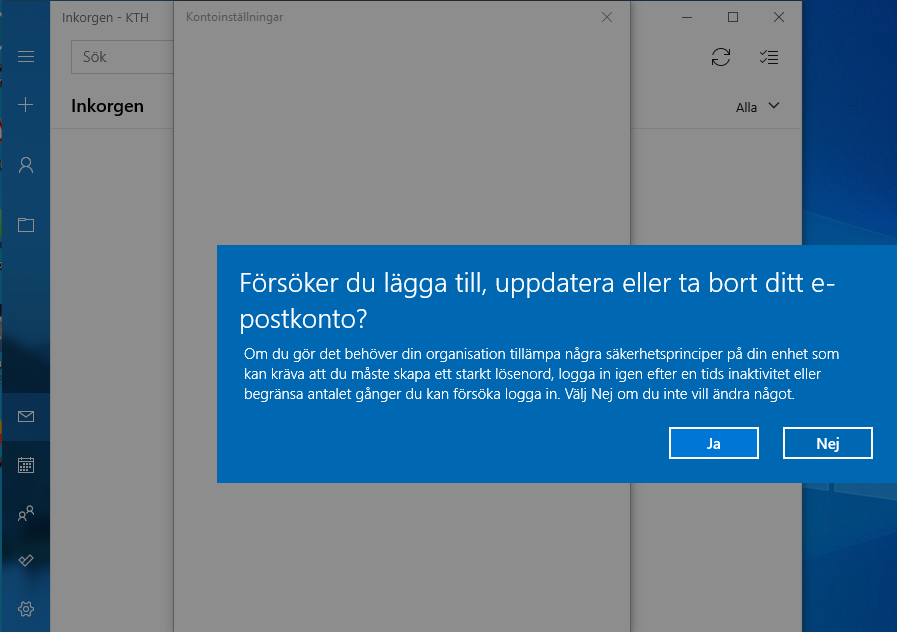Sync the mailbox with refresh icon
897x632 pixels.
(x=721, y=57)
